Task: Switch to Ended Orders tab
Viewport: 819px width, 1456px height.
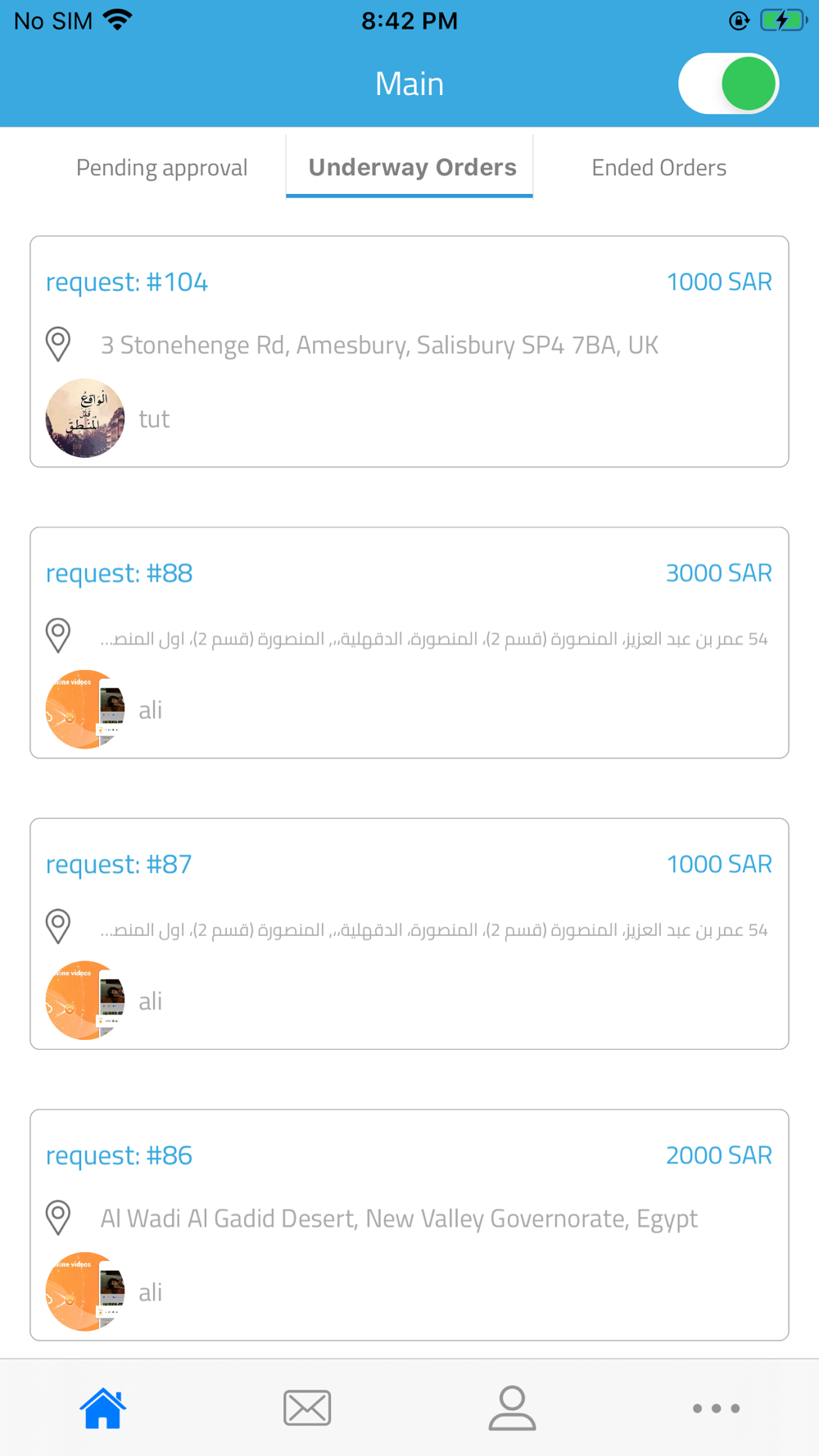Action: tap(659, 167)
